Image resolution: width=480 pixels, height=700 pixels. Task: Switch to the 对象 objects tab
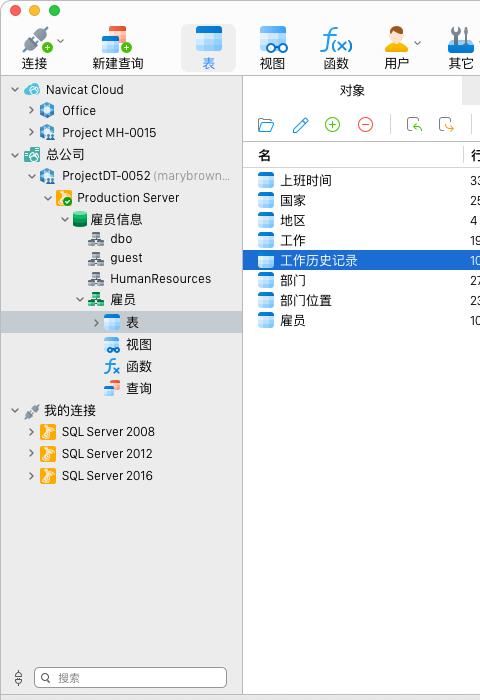[x=352, y=91]
